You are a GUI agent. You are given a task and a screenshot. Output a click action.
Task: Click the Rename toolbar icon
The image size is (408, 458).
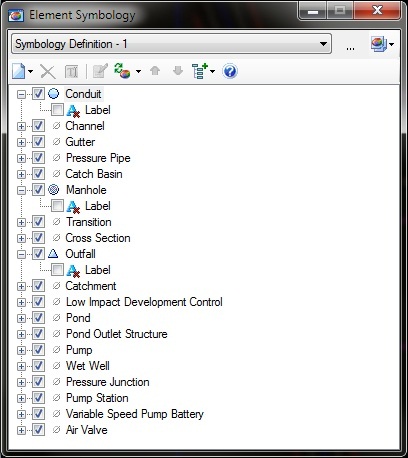coord(71,71)
